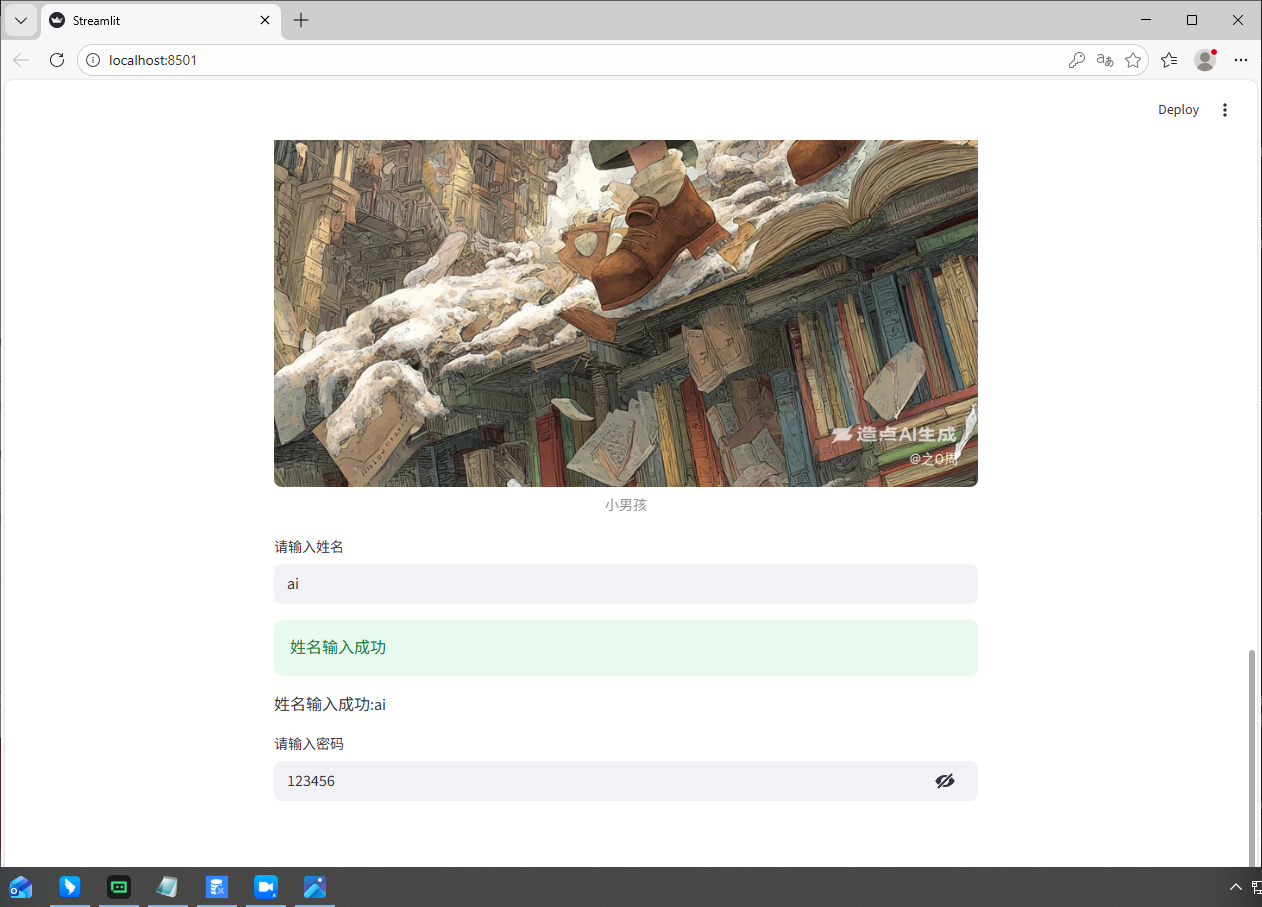Reload the page with refresh icon
Image resolution: width=1262 pixels, height=907 pixels.
click(x=57, y=60)
